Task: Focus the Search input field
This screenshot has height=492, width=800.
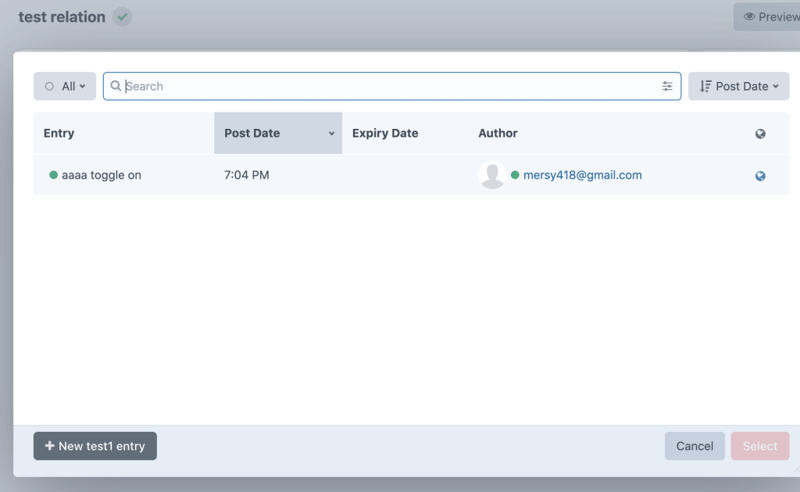Action: click(390, 87)
